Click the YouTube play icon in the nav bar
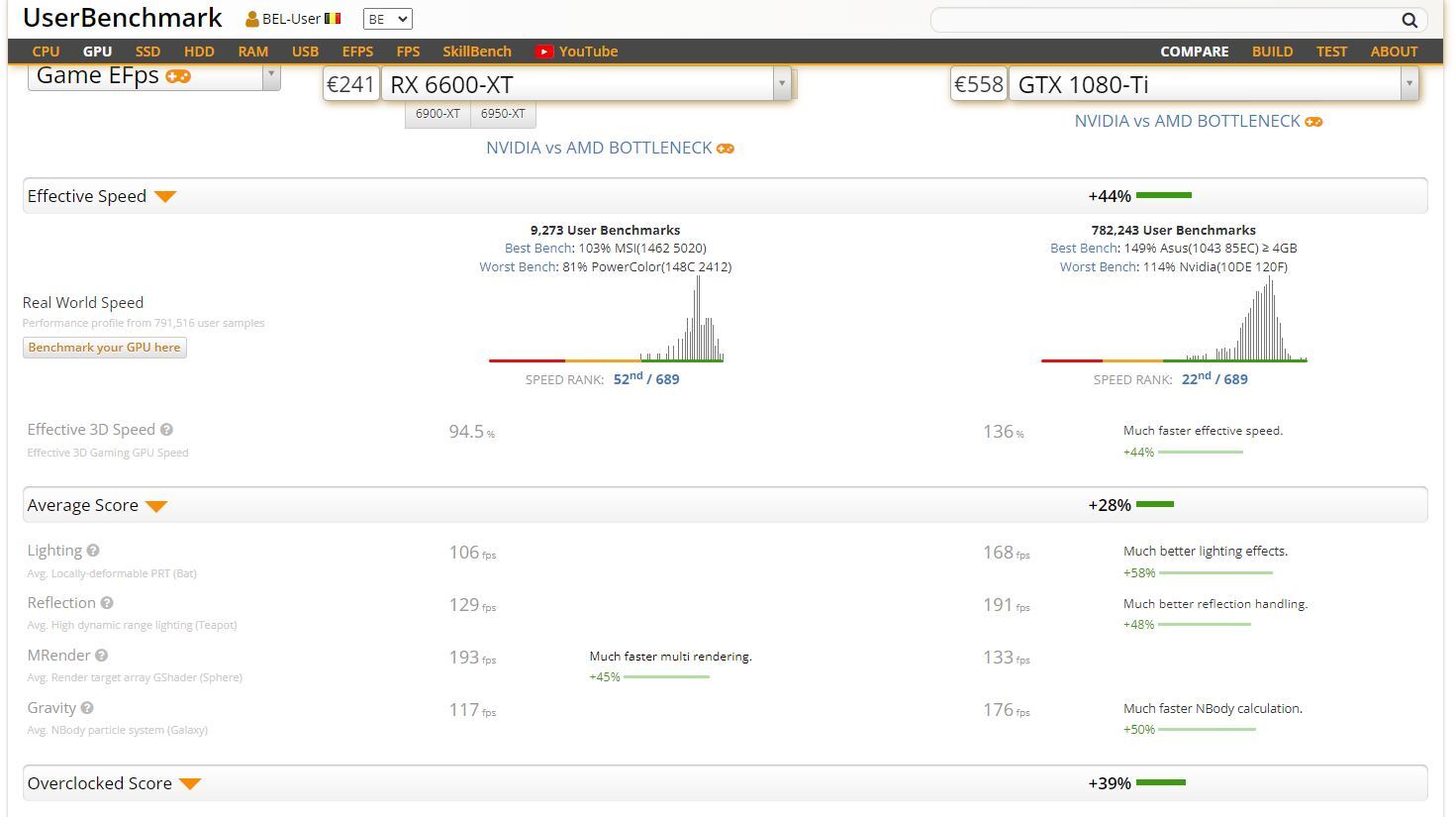This screenshot has width=1456, height=817. tap(544, 51)
